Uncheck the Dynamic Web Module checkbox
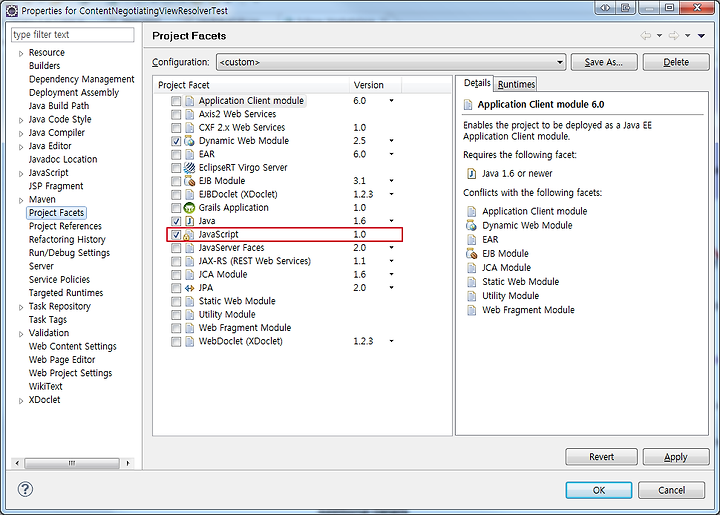This screenshot has height=515, width=720. click(176, 141)
